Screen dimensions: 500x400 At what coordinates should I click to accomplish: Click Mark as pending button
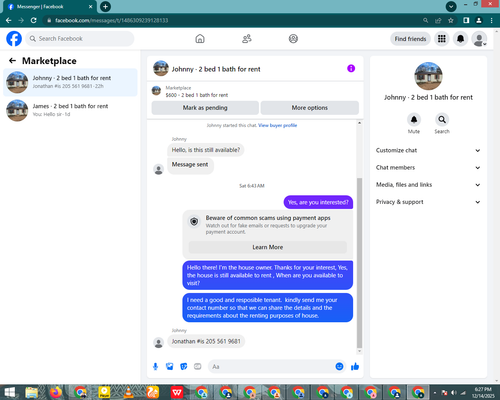pyautogui.click(x=205, y=108)
